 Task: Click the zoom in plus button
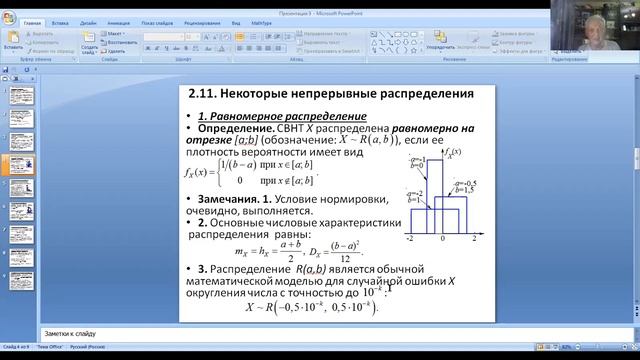pyautogui.click(x=625, y=347)
